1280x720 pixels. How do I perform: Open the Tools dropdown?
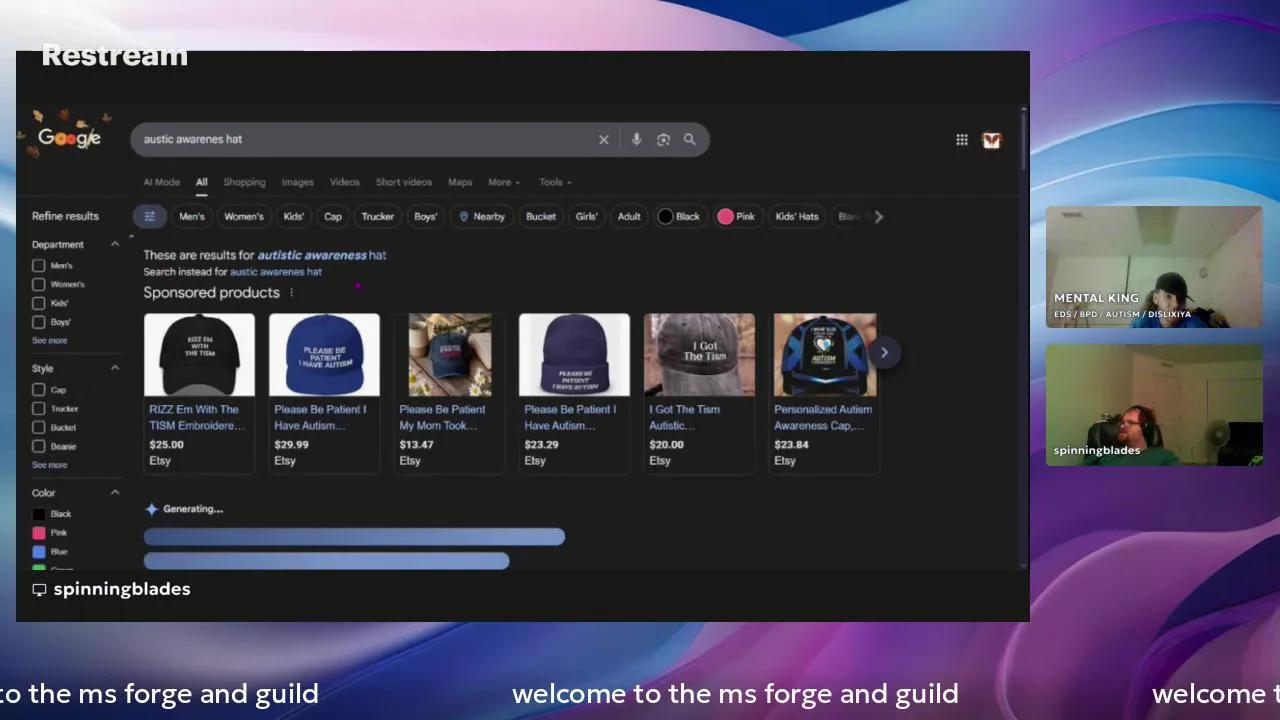(555, 182)
